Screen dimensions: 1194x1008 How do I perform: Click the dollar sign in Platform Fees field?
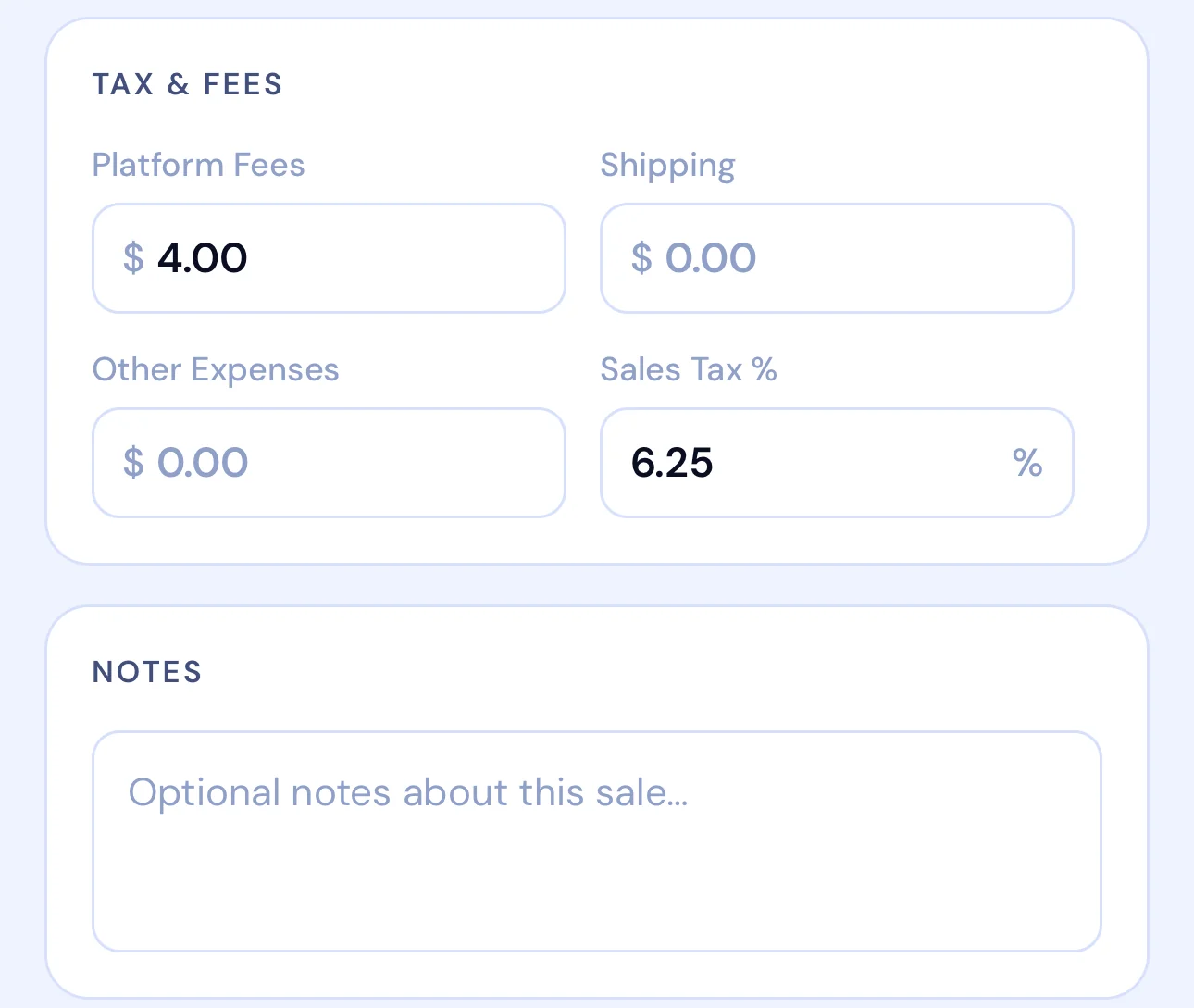[x=134, y=258]
